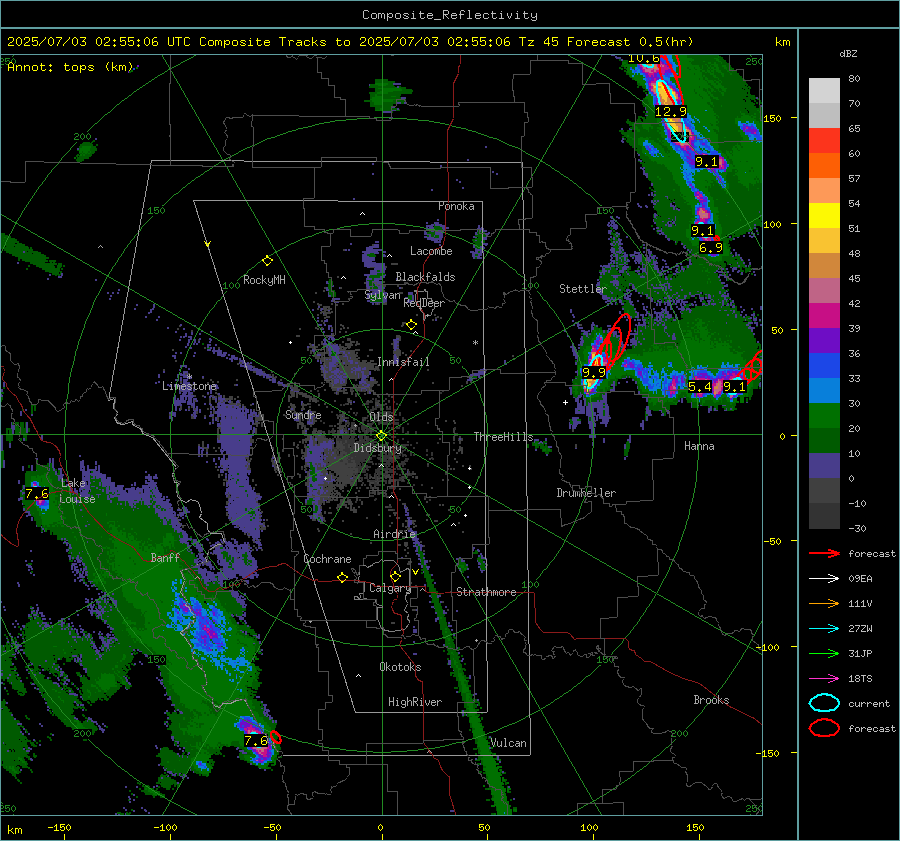Click the Strathmore city label
Image resolution: width=900 pixels, height=841 pixels.
(x=486, y=592)
